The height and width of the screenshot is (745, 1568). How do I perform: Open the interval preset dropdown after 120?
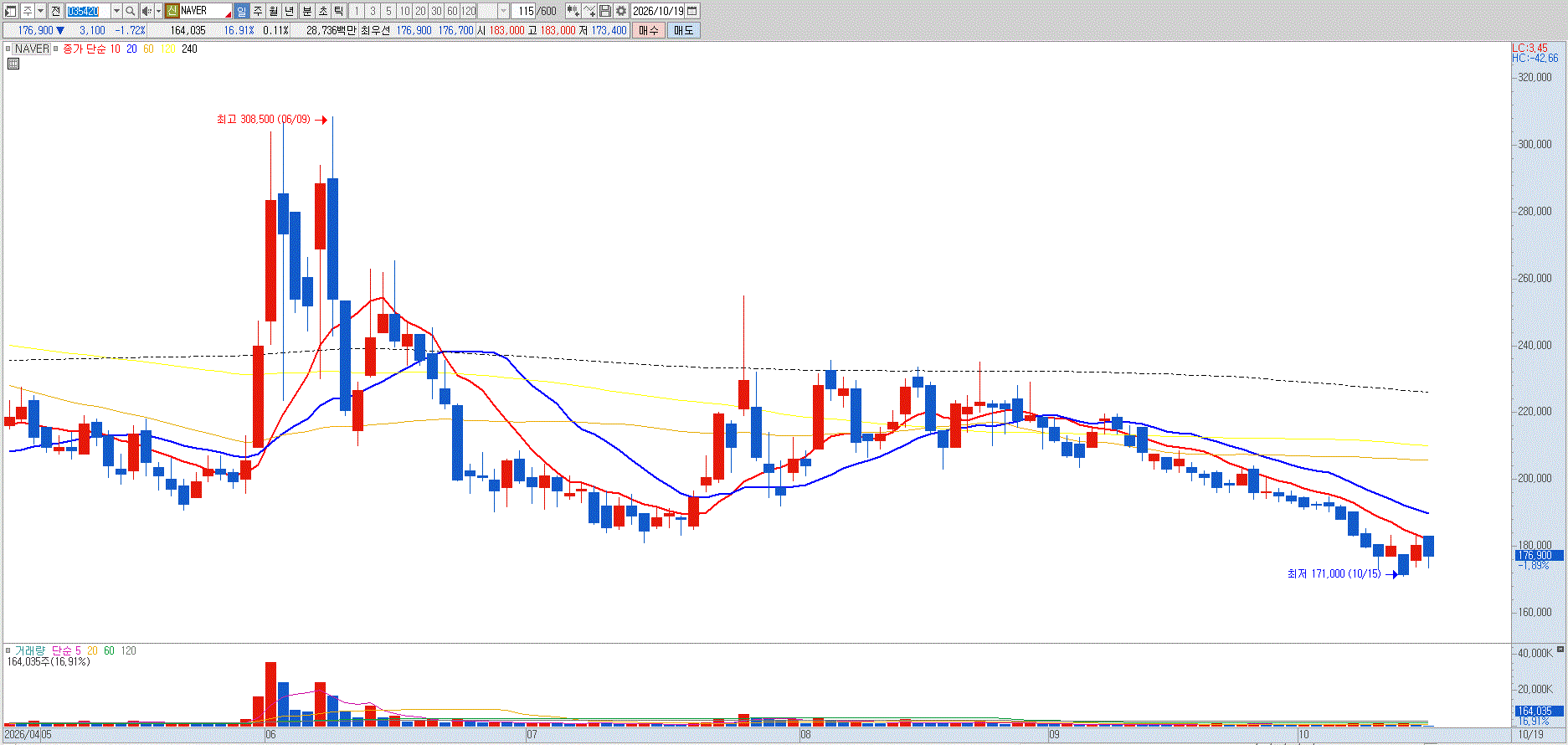[503, 11]
